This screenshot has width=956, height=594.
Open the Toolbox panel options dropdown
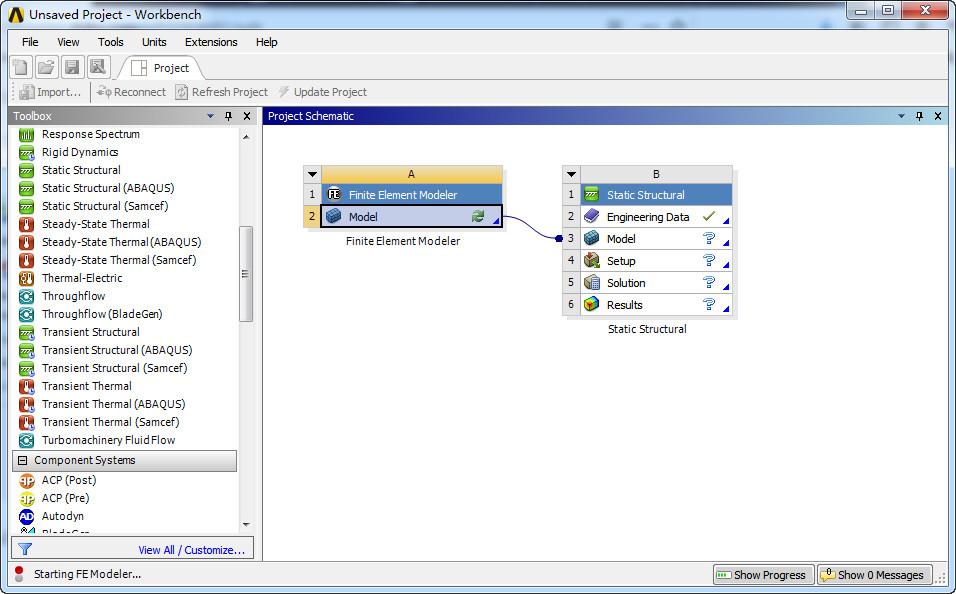[210, 116]
